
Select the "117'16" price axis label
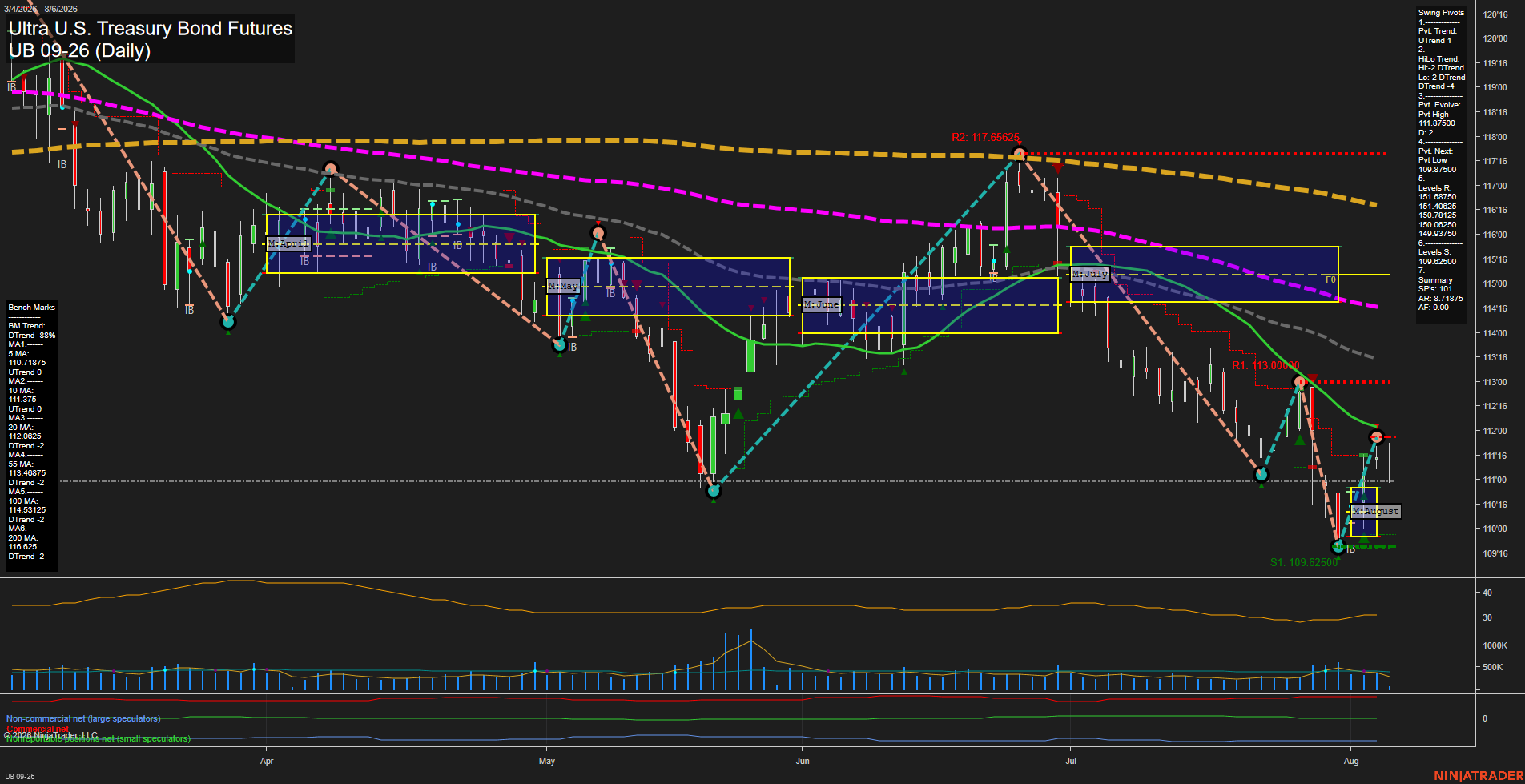1495,161
